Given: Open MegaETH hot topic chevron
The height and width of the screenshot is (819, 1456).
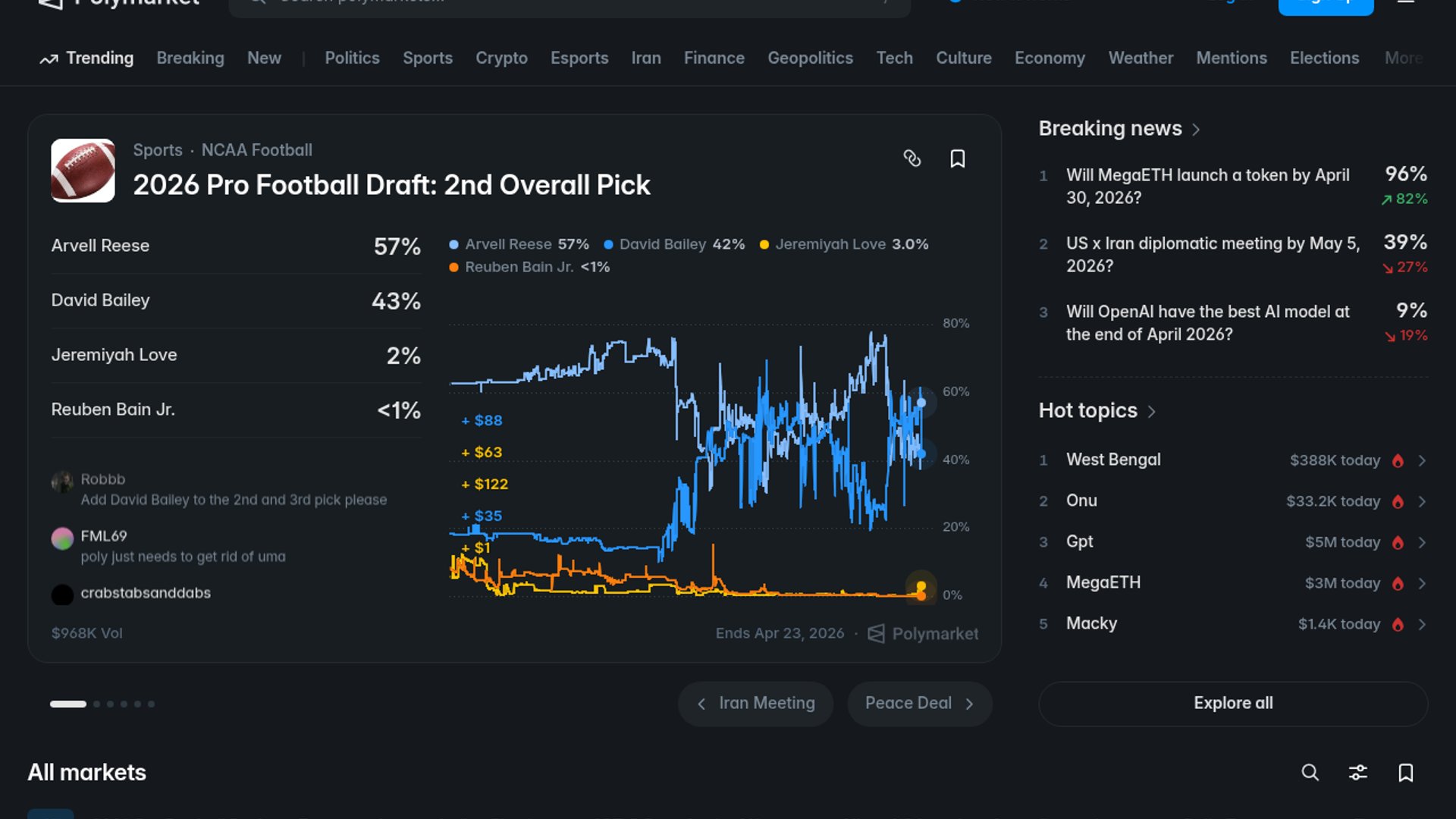Looking at the screenshot, I should pos(1422,583).
